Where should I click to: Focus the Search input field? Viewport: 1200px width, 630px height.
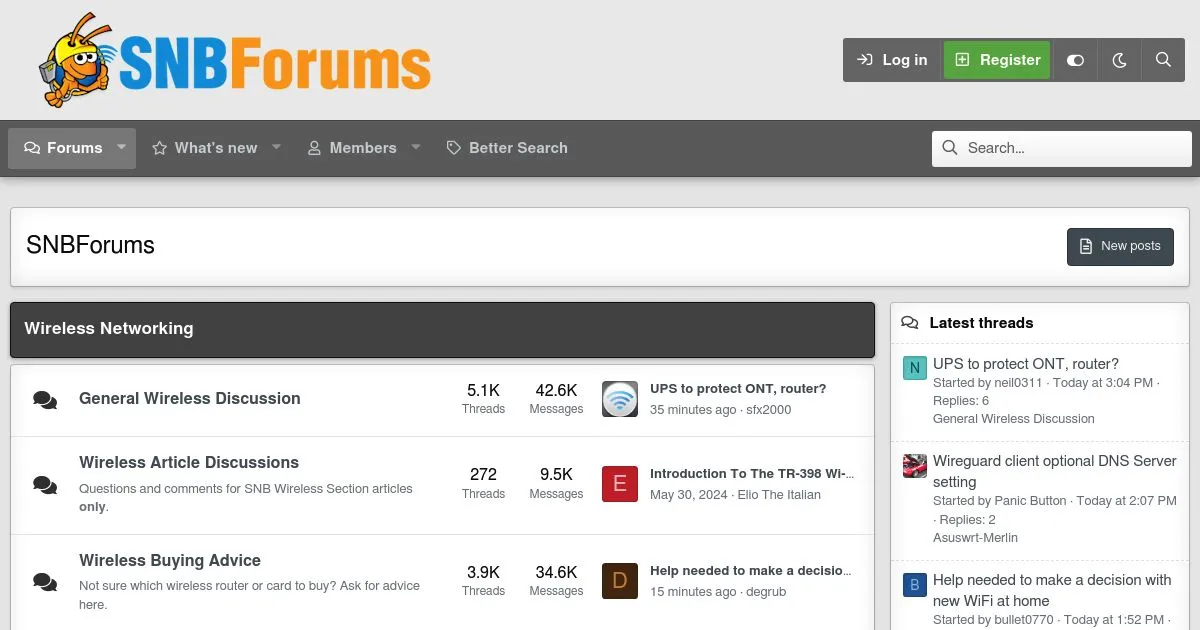1062,148
